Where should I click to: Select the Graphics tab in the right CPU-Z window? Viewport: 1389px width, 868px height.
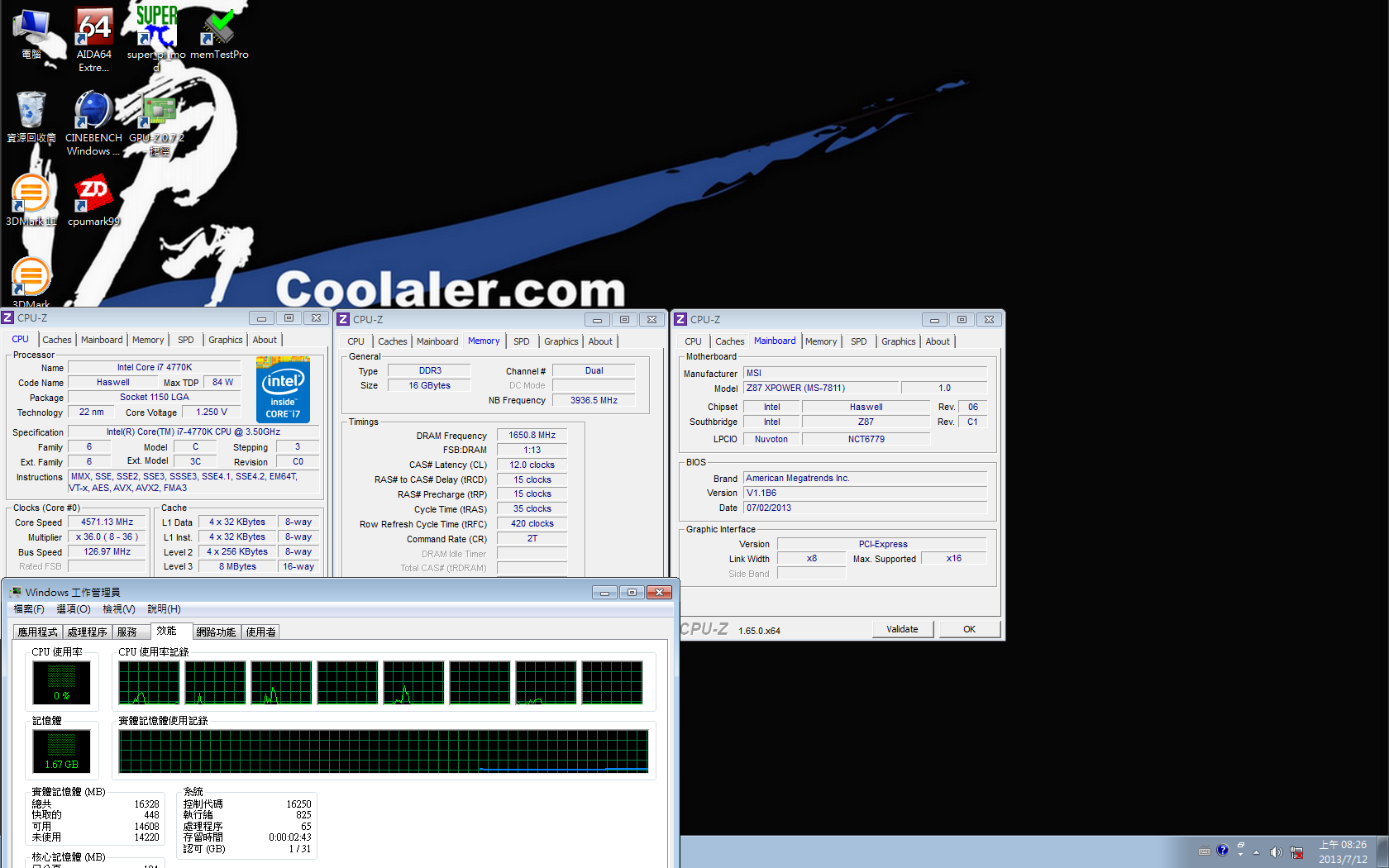(x=899, y=341)
